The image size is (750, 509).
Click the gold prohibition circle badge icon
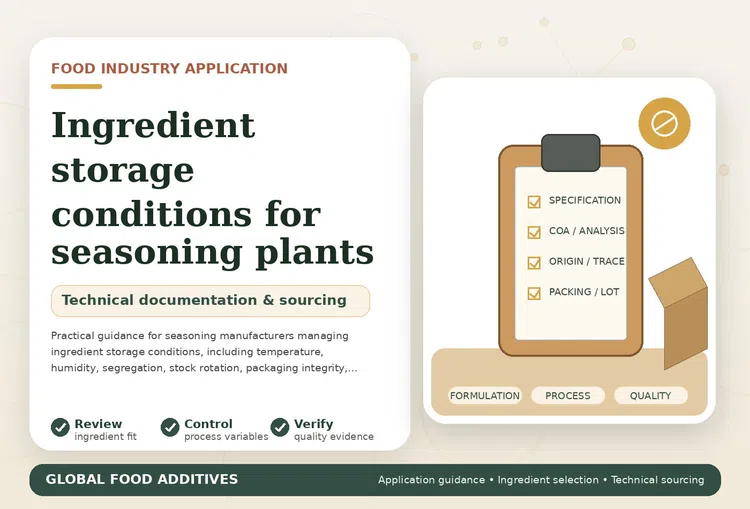664,123
